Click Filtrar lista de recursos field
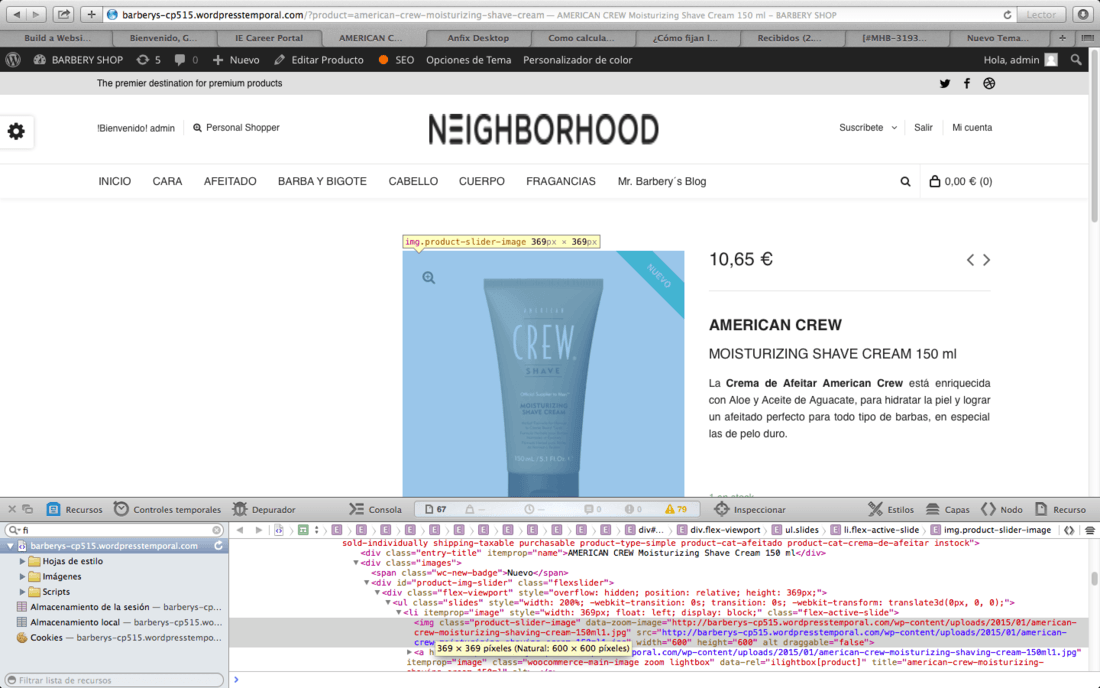This screenshot has width=1100, height=688. tap(114, 680)
